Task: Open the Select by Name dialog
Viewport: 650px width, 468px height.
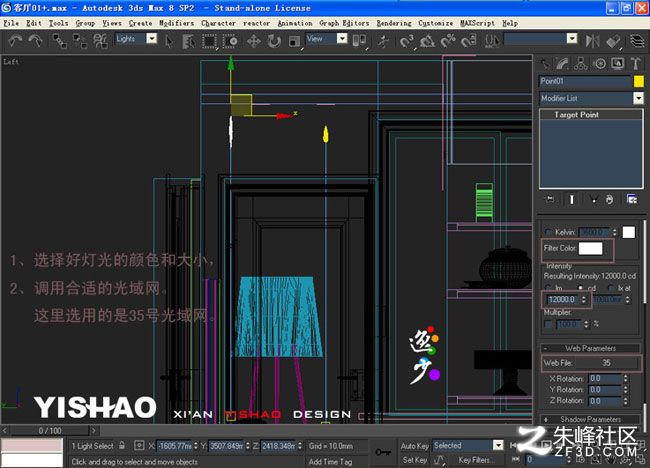Action: [x=189, y=41]
